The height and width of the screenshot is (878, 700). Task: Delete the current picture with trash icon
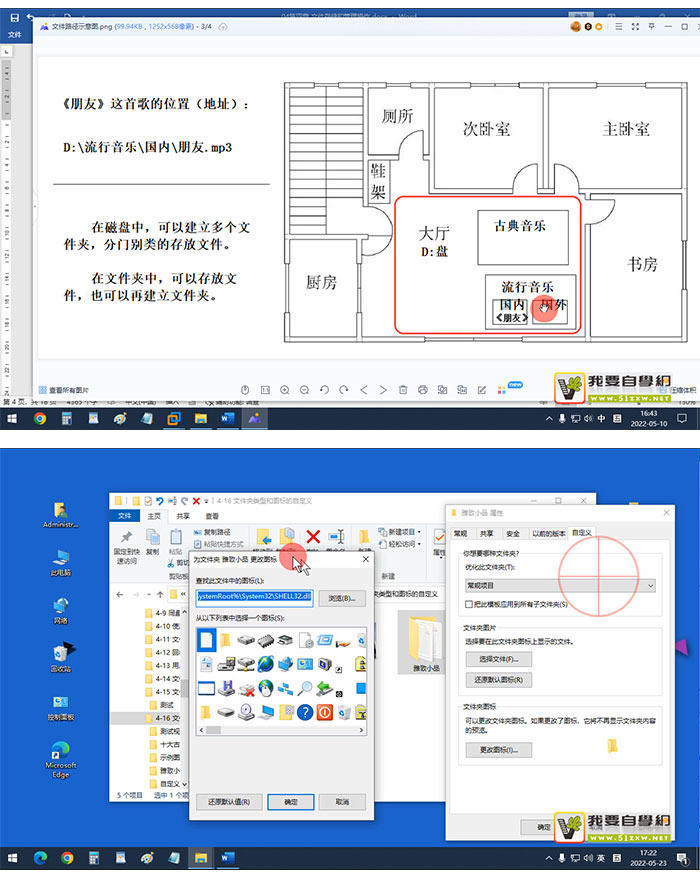click(x=403, y=390)
